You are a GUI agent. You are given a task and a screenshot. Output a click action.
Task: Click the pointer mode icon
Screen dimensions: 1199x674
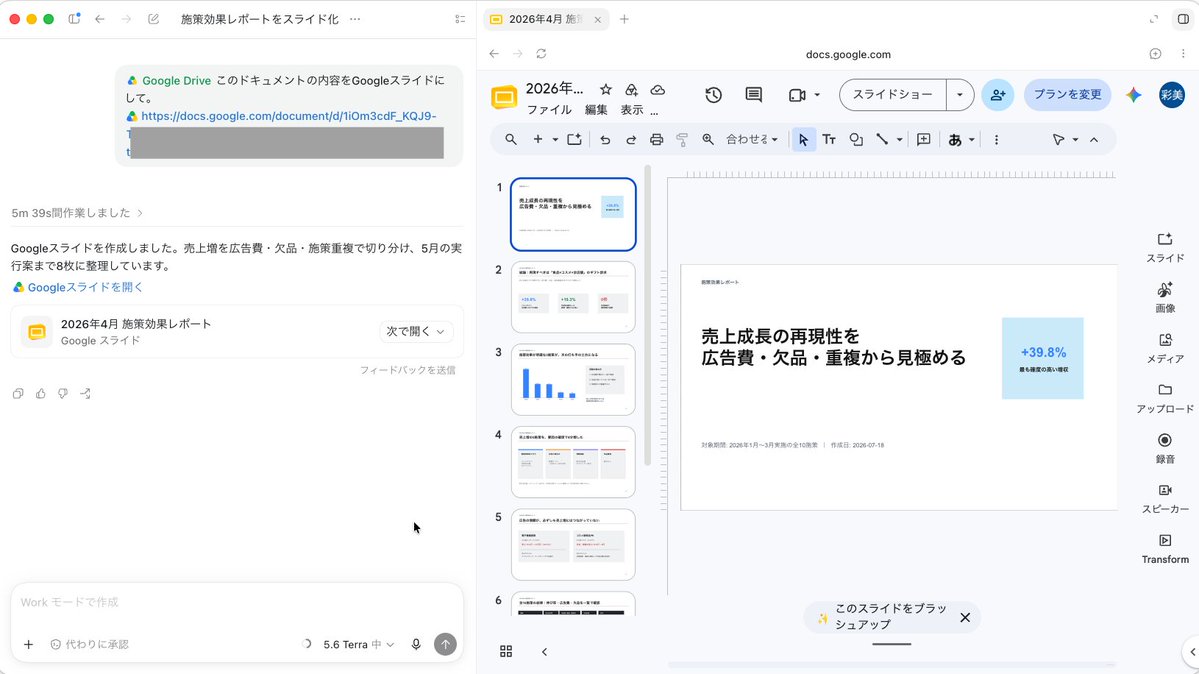point(1058,140)
